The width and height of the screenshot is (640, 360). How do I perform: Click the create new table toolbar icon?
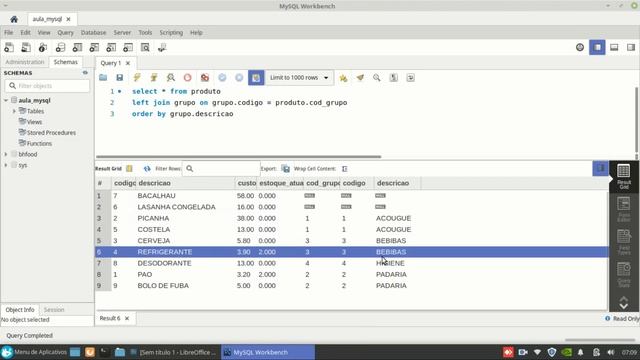tap(77, 47)
